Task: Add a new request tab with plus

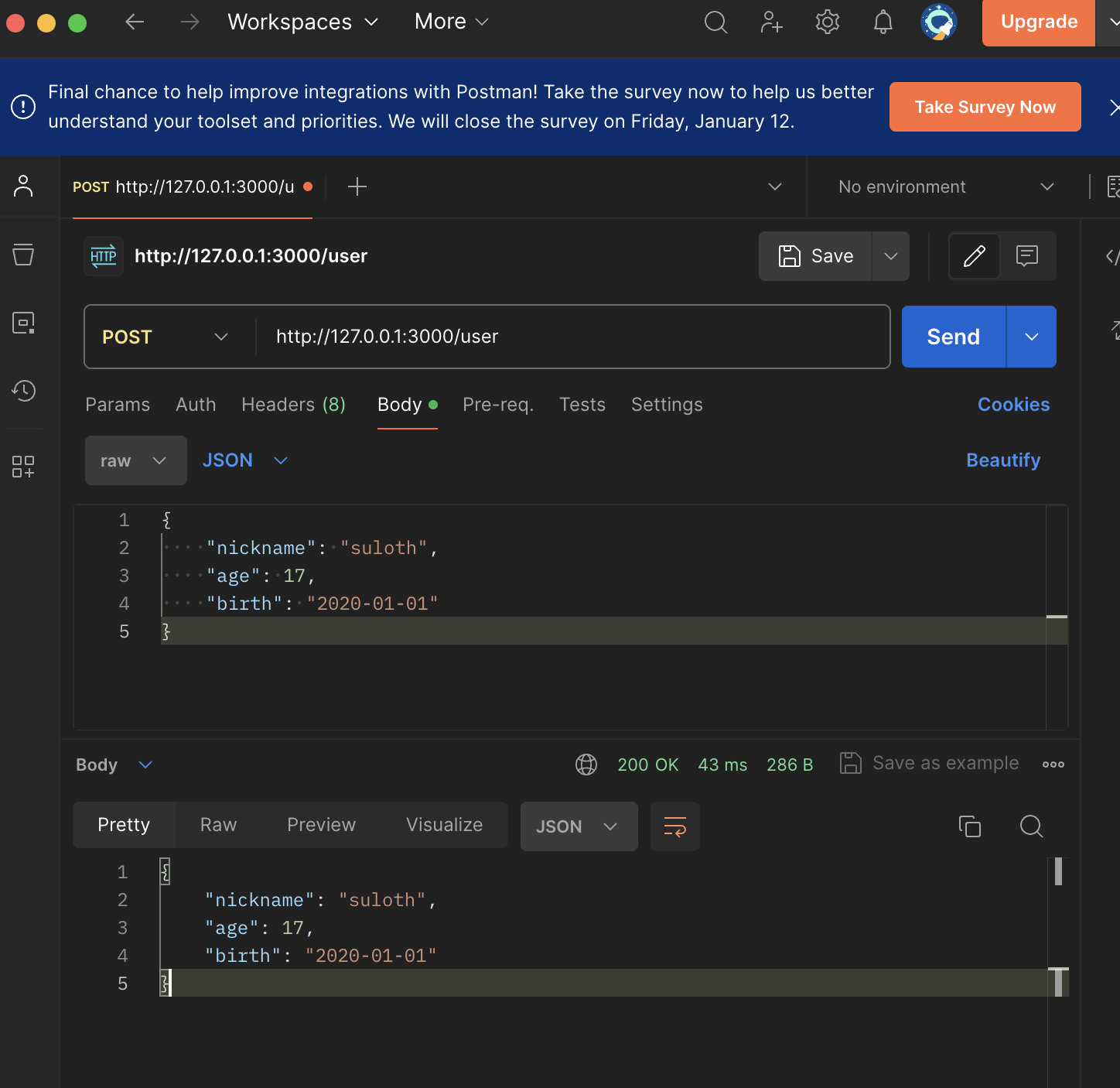Action: 357,186
